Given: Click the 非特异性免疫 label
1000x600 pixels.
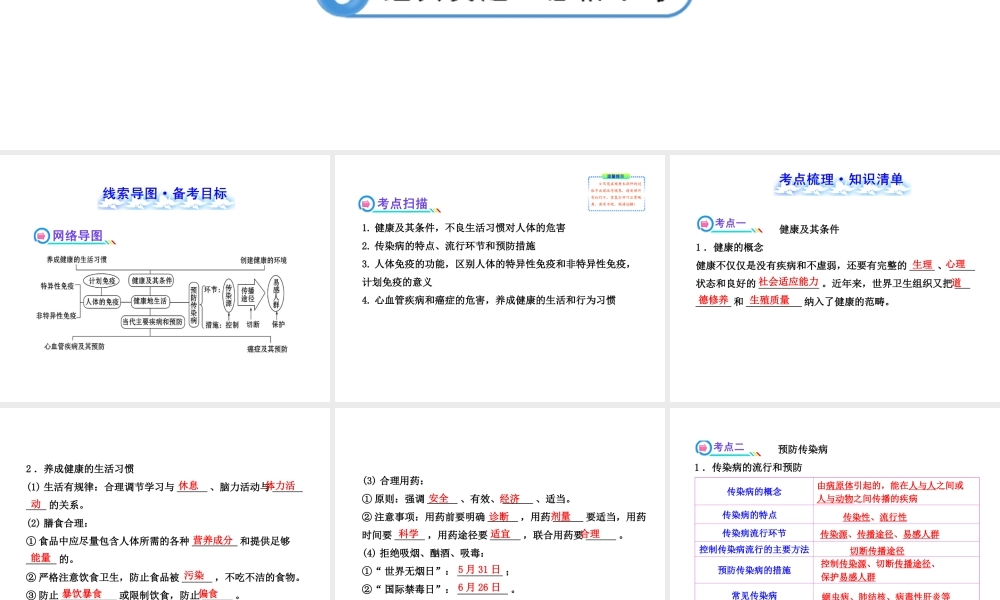Looking at the screenshot, I should click(x=57, y=316).
